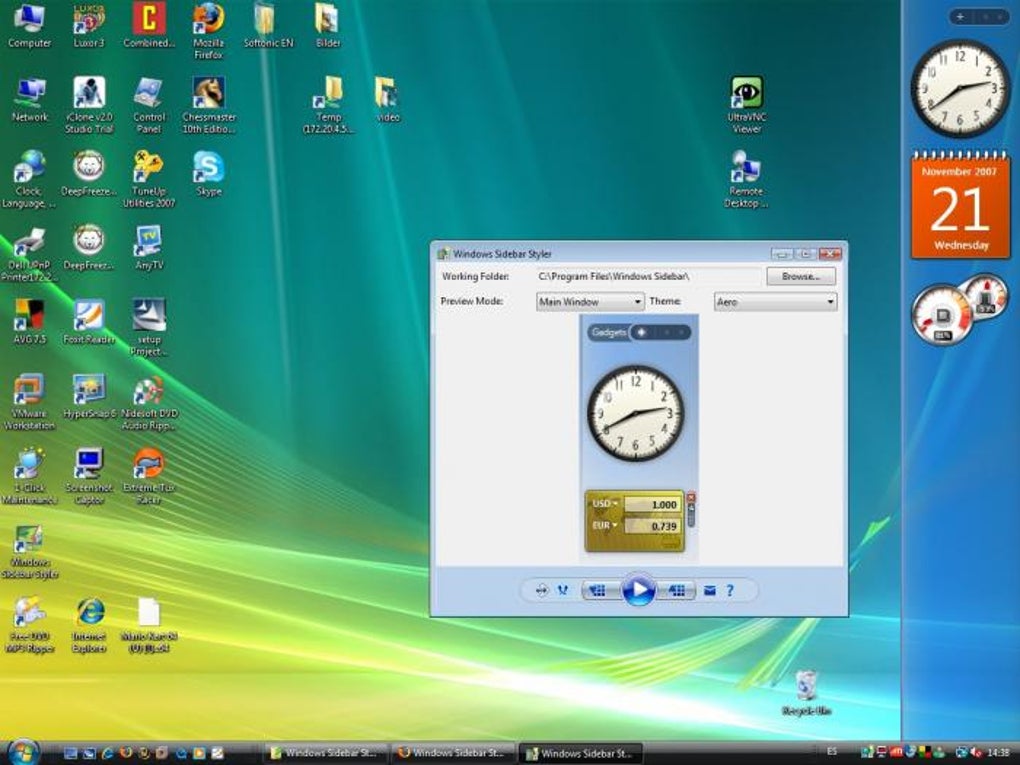Click the plus button beside Gadgets in preview
Screen dimensions: 1020x765
[x=641, y=332]
